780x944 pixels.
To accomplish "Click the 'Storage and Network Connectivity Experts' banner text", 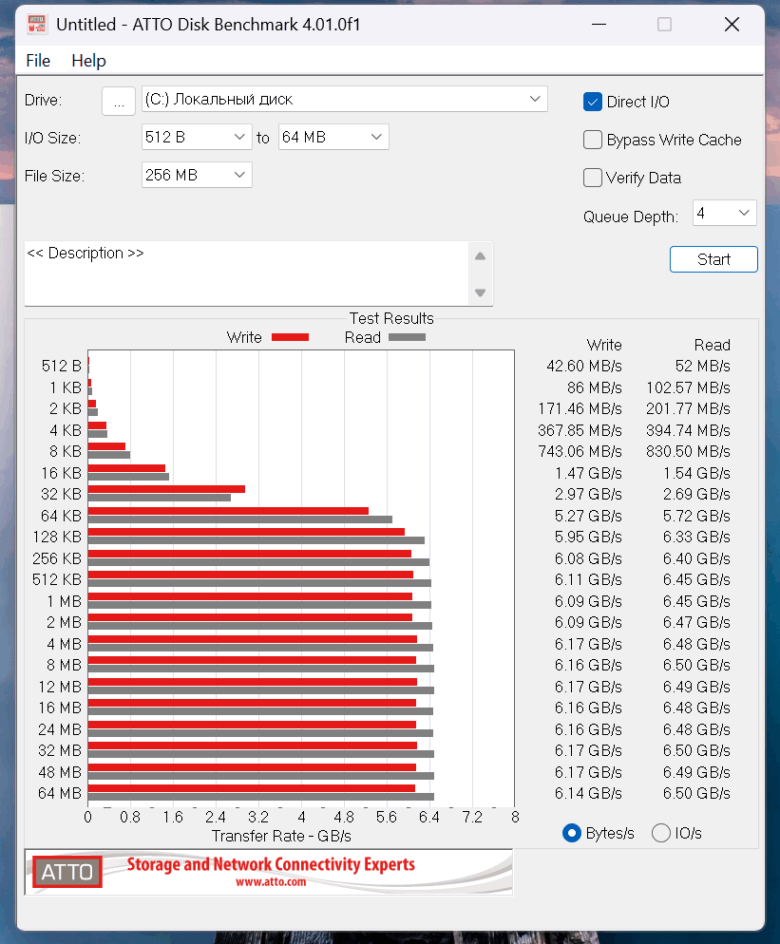I will [271, 865].
